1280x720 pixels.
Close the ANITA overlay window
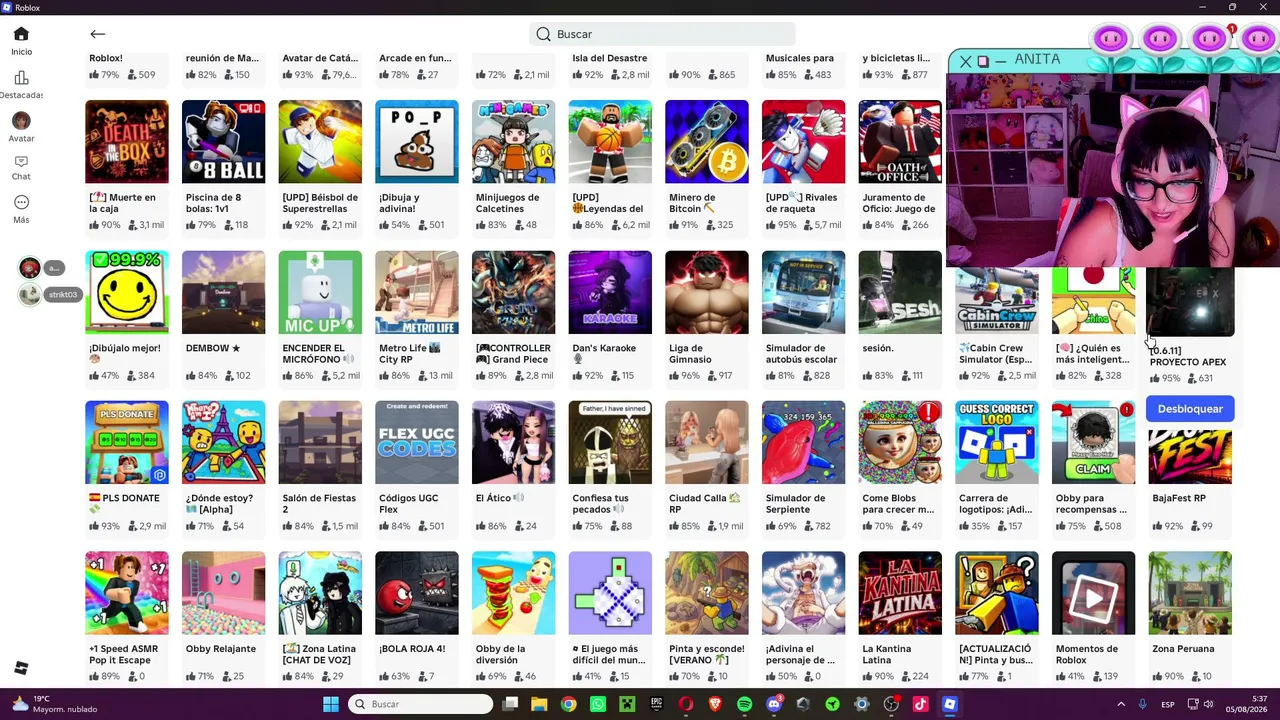tap(965, 61)
